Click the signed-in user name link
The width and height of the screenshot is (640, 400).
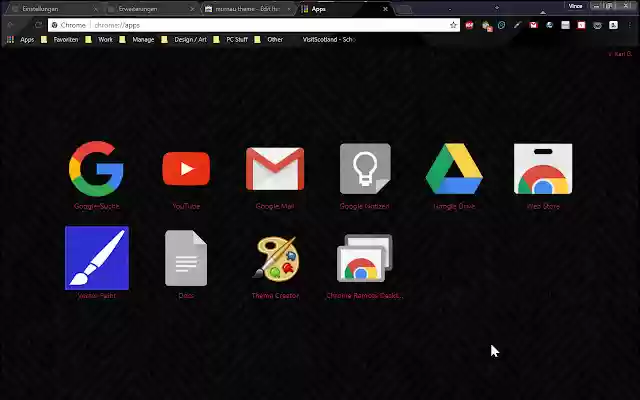pos(620,54)
